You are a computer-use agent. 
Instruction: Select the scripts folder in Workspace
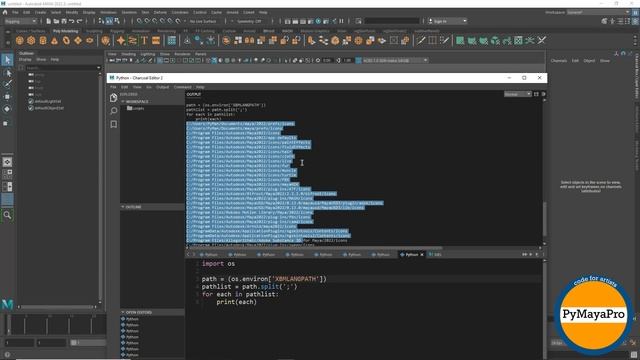click(136, 108)
